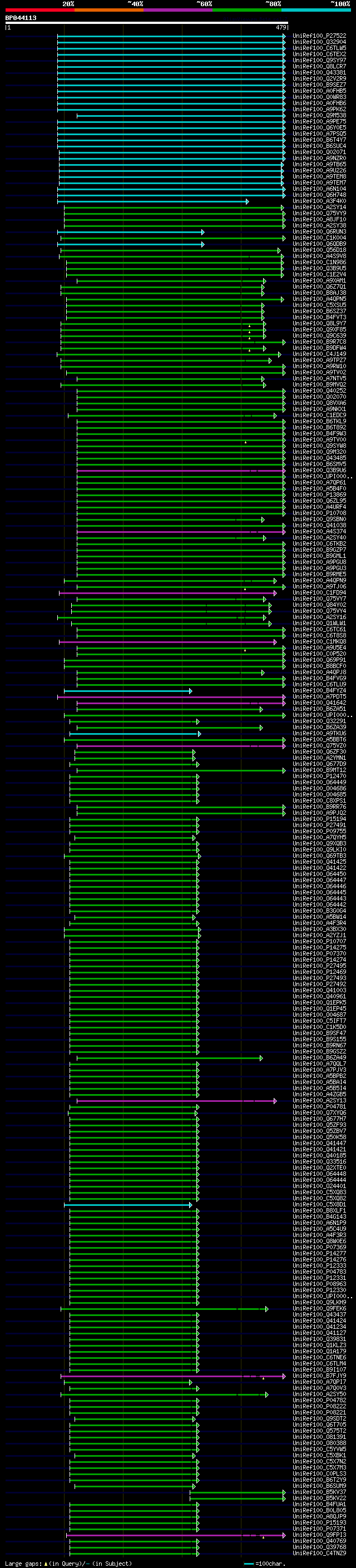This screenshot has width=356, height=1568.
Task: Click the green ~80% identity legend bar
Action: [x=247, y=10]
